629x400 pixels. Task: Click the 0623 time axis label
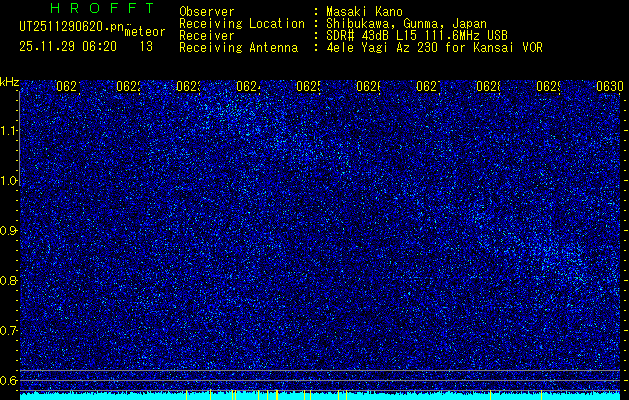[188, 86]
